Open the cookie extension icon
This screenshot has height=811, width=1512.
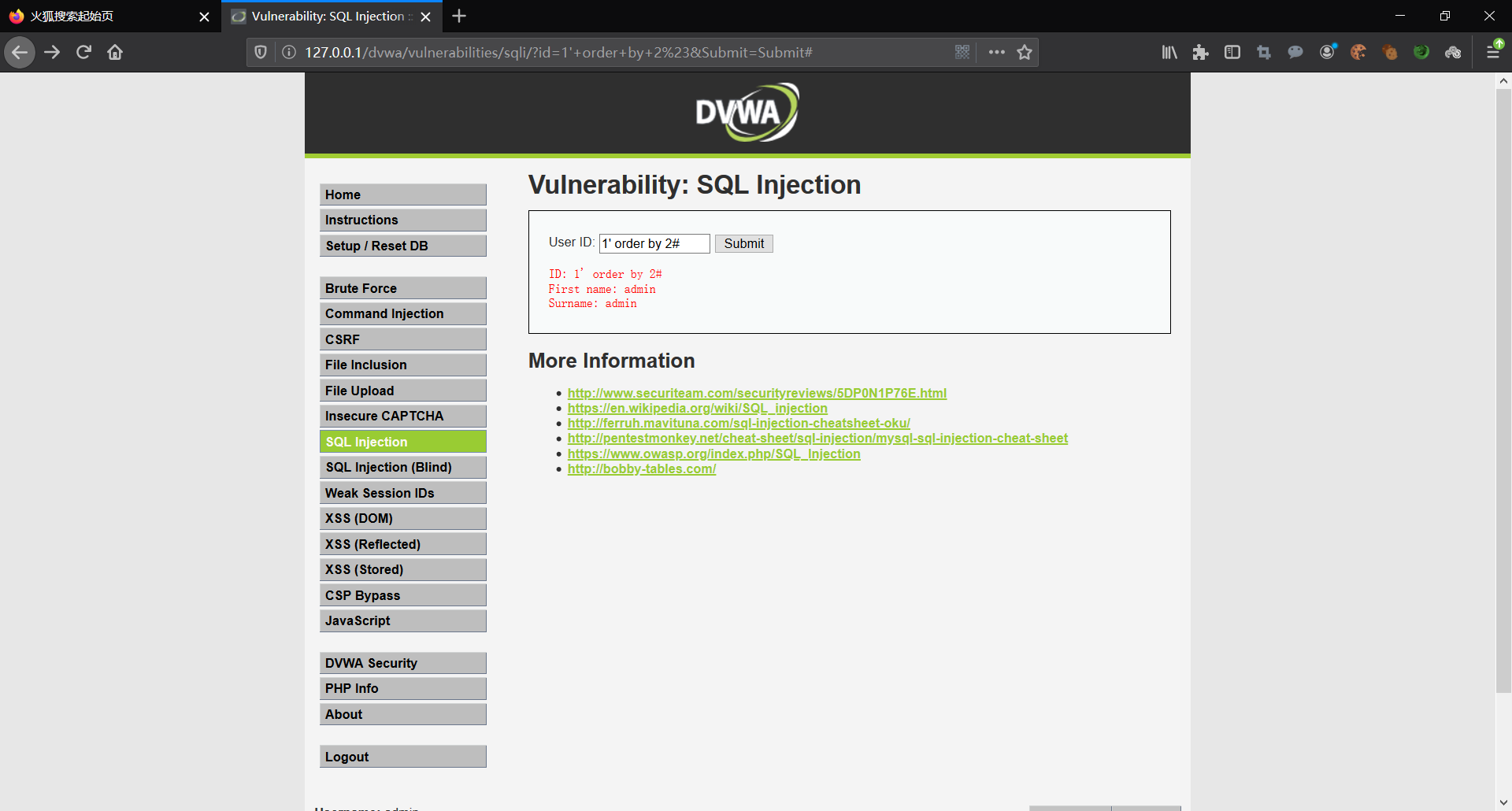tap(1358, 52)
